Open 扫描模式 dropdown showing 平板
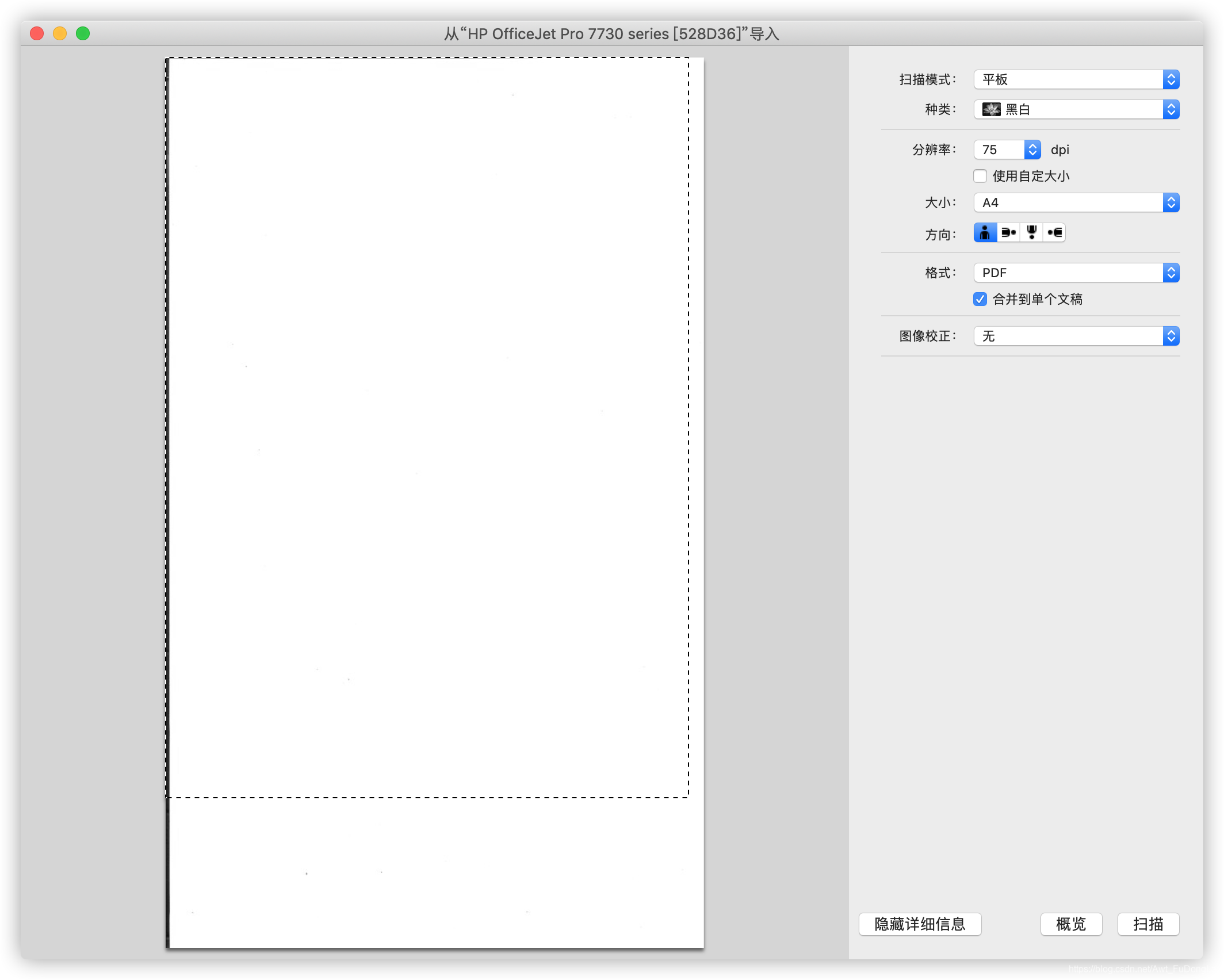 (x=1076, y=79)
